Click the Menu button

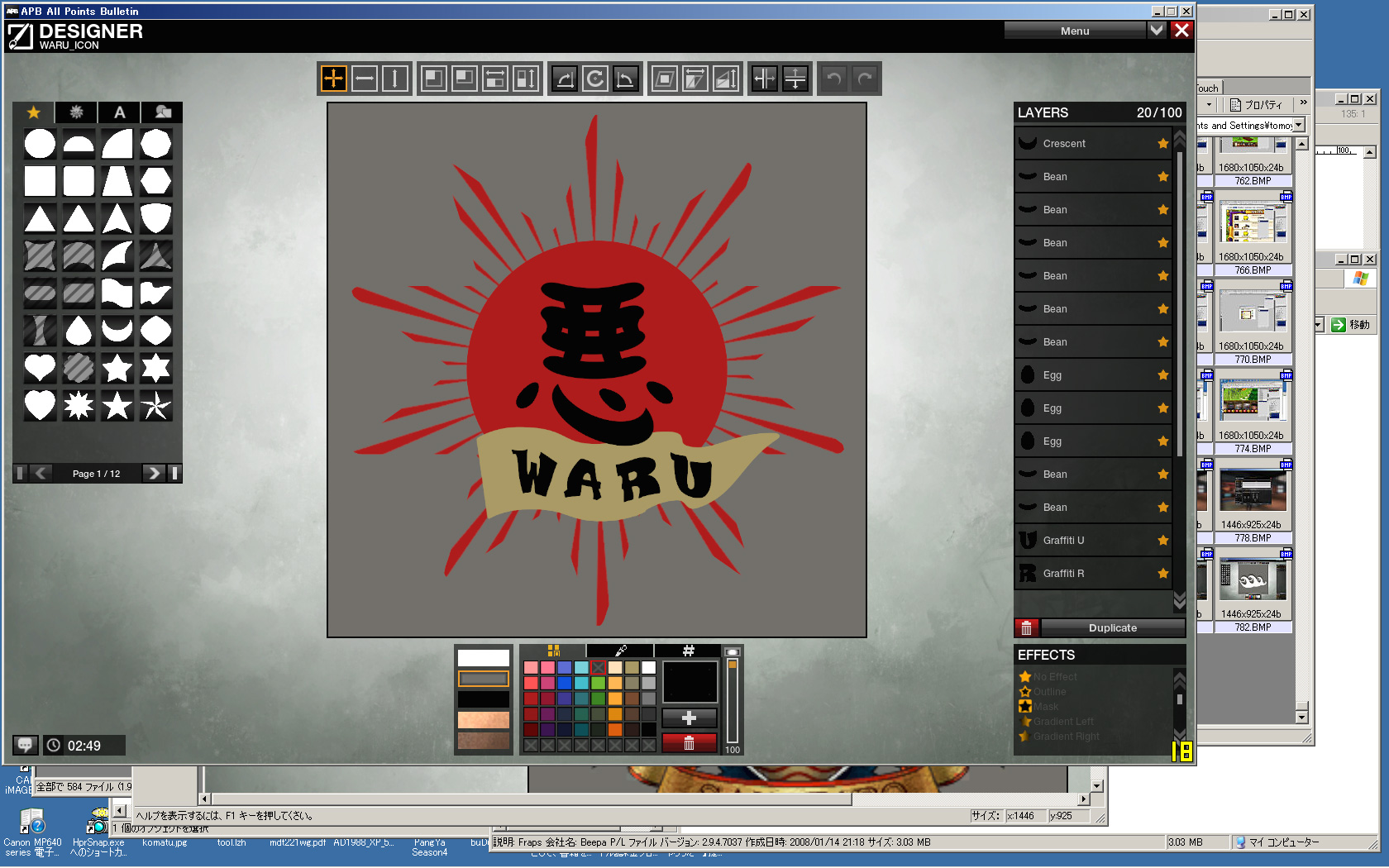point(1075,31)
